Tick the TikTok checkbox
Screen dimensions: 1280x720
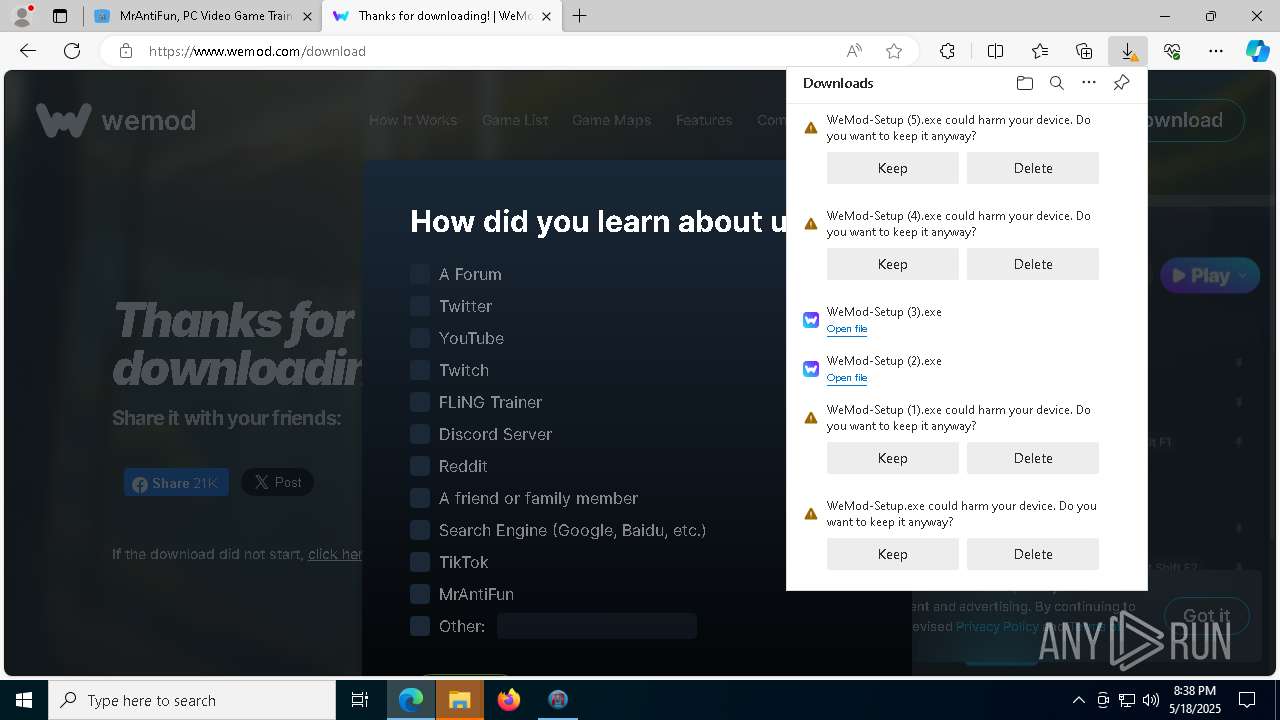(420, 562)
